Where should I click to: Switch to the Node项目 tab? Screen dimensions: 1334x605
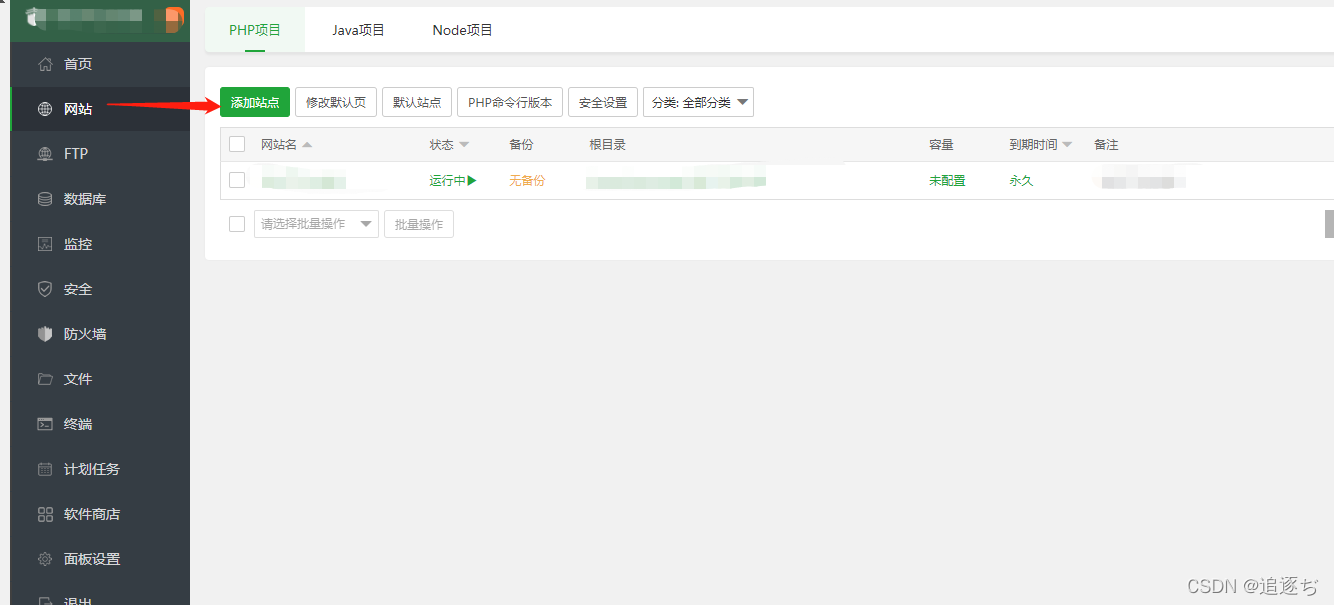click(461, 30)
